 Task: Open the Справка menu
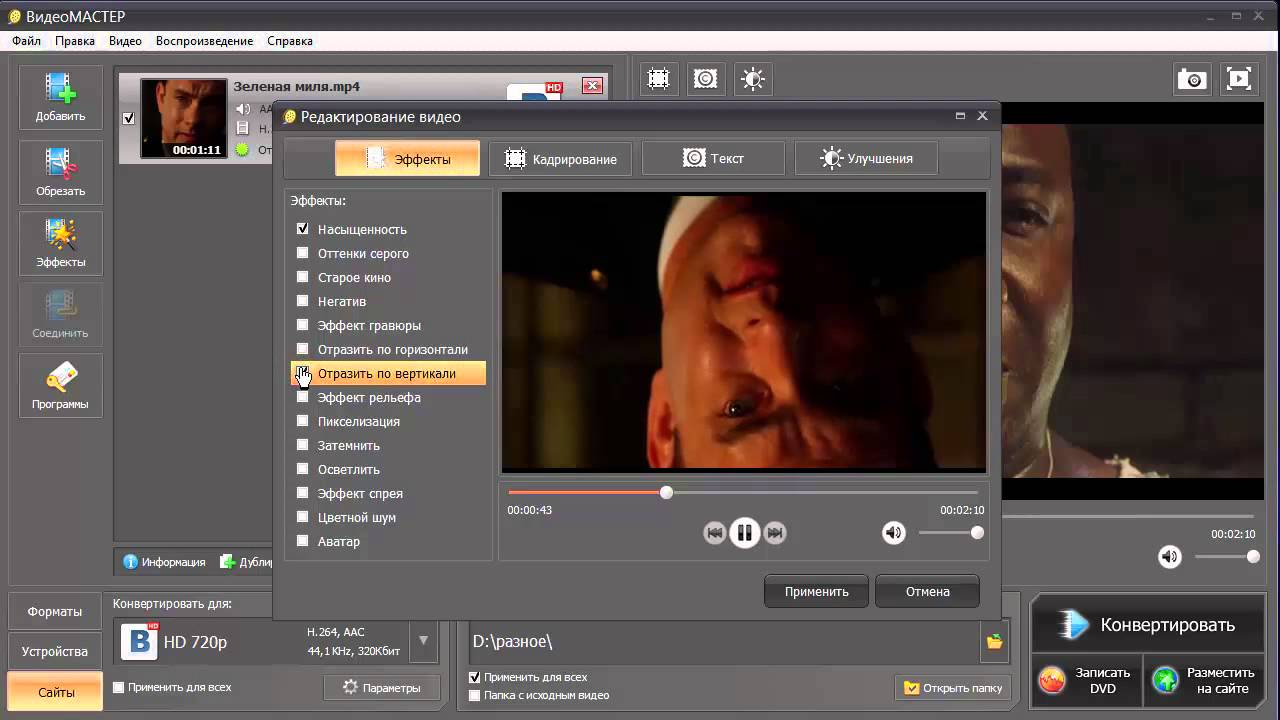coord(290,41)
